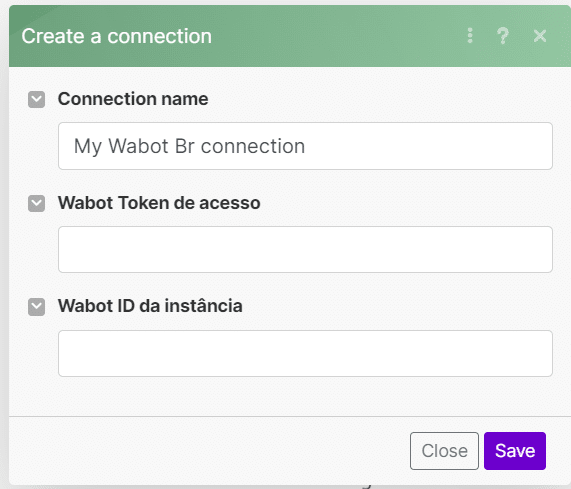The image size is (571, 489).
Task: Click the Wabot ID da instância label
Action: click(x=150, y=306)
